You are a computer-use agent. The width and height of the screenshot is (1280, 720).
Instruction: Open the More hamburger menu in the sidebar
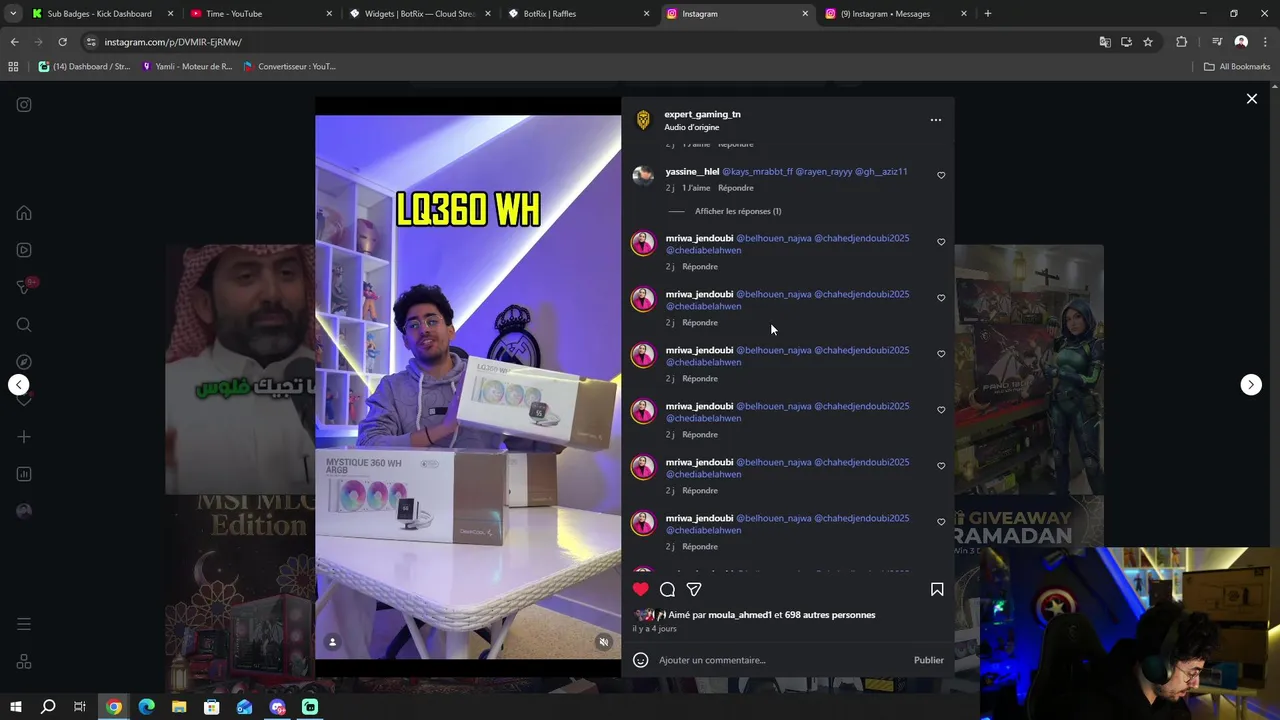pos(24,624)
